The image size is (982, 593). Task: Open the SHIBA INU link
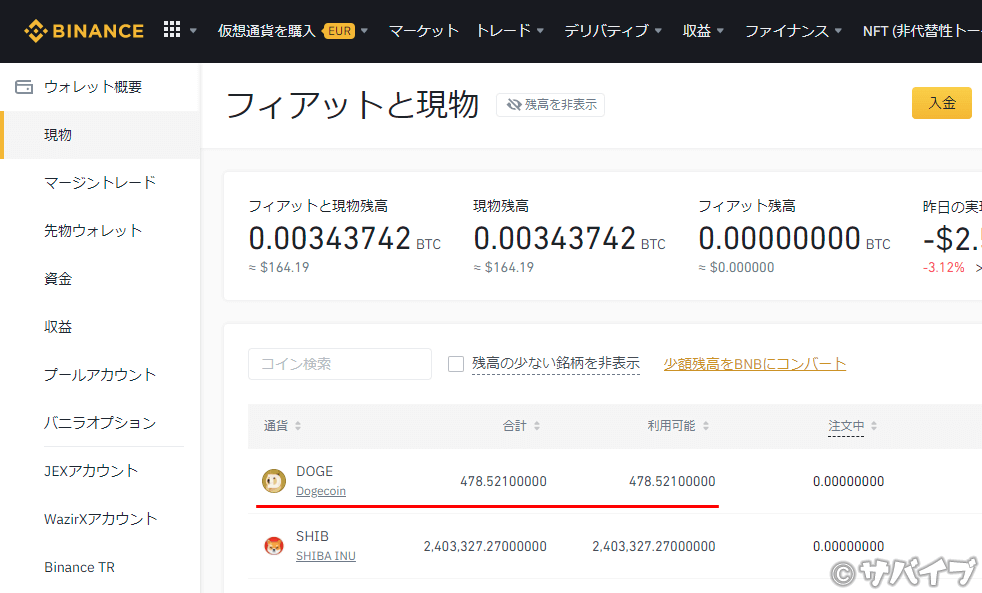[326, 556]
